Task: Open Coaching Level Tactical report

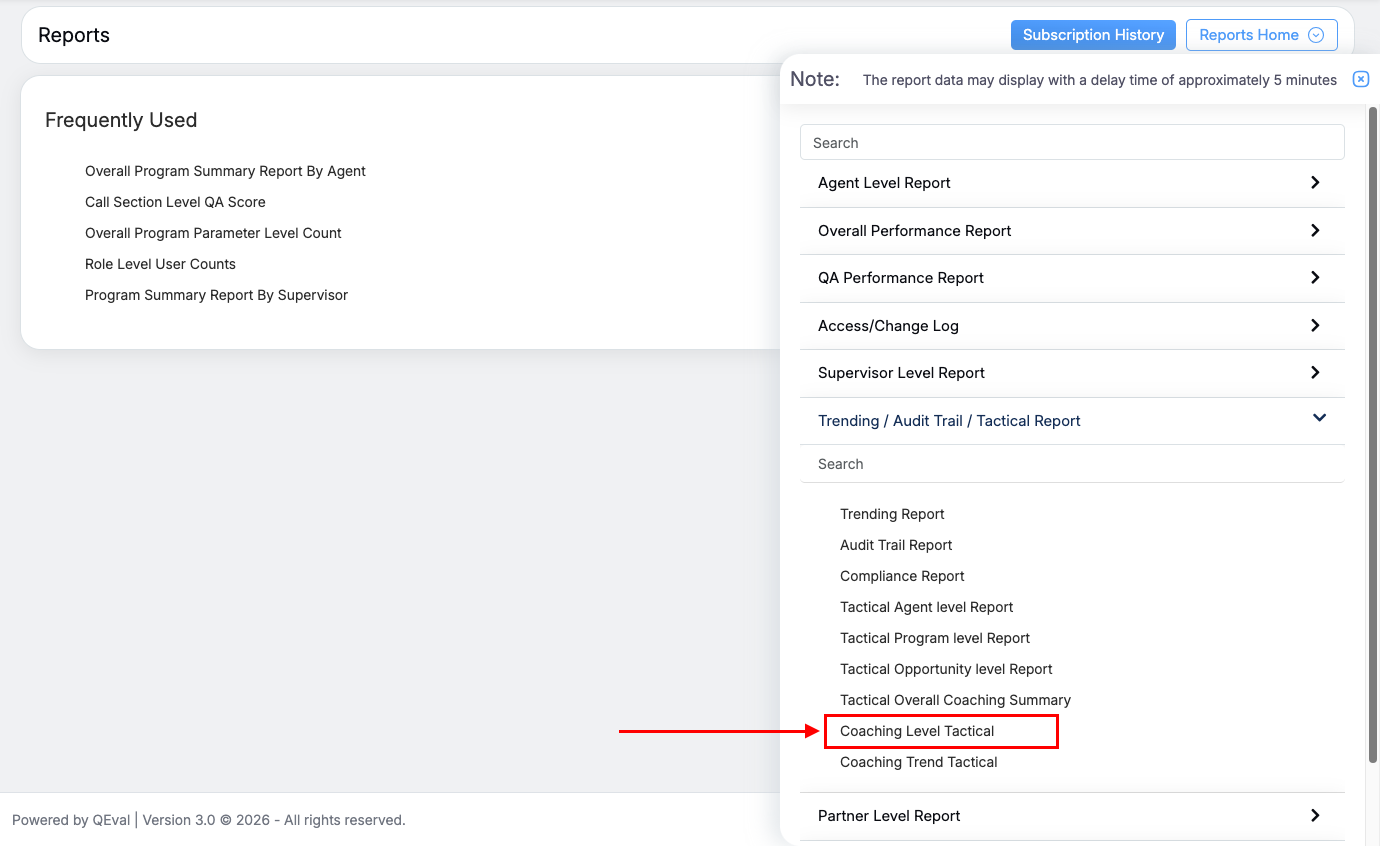Action: tap(917, 731)
